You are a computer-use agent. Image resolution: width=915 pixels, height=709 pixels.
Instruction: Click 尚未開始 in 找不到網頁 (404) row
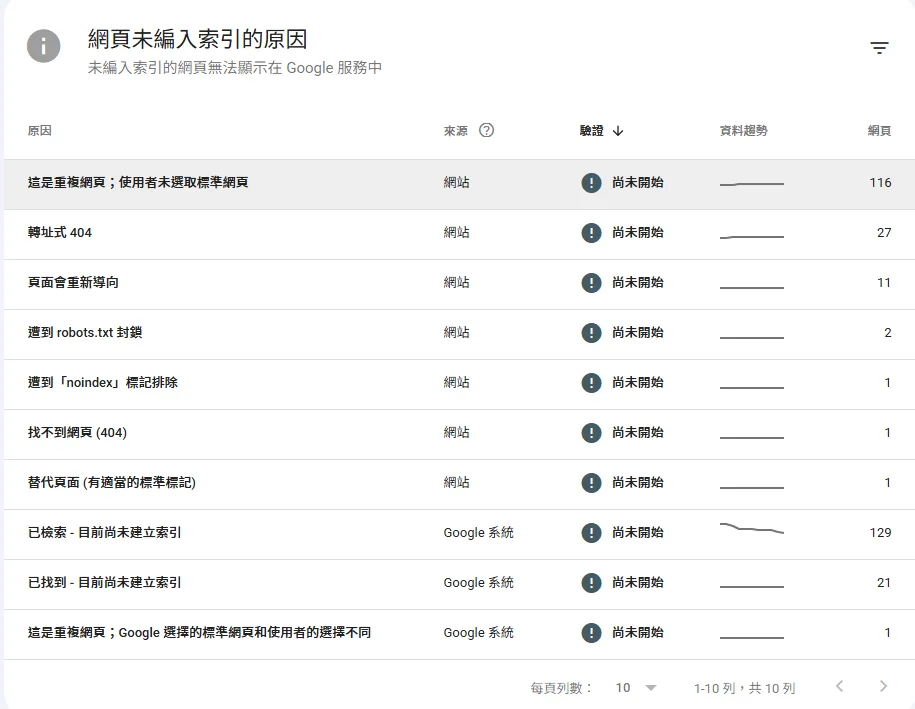(638, 432)
